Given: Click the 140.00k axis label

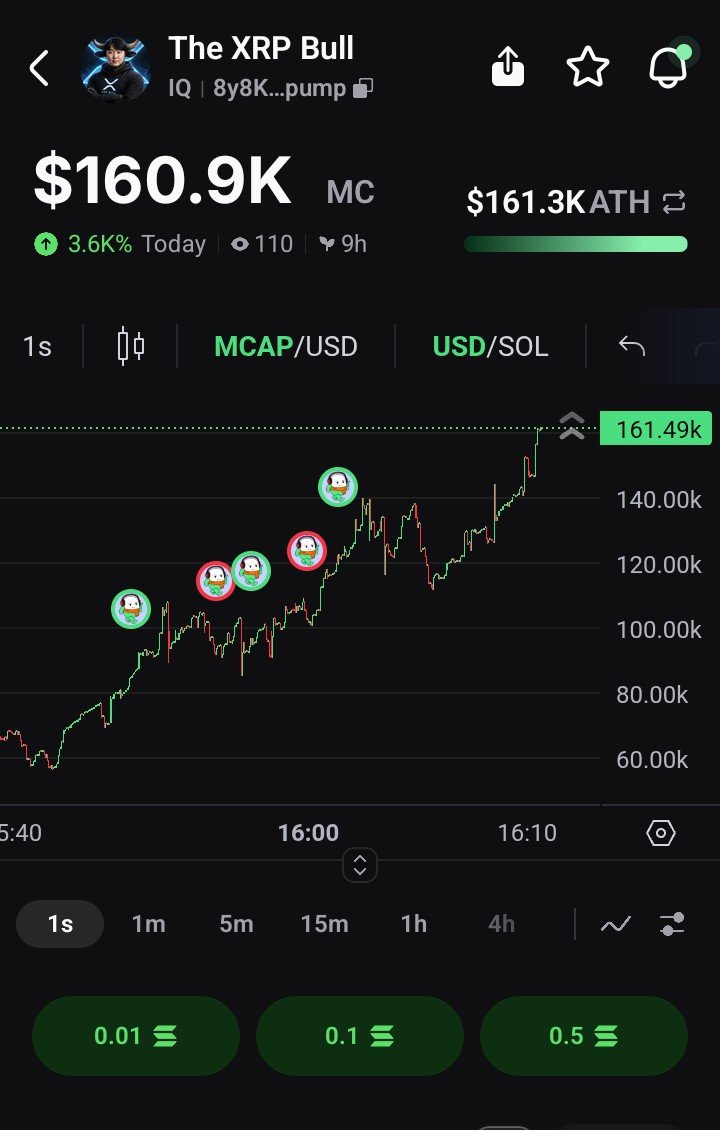Looking at the screenshot, I should (x=659, y=499).
